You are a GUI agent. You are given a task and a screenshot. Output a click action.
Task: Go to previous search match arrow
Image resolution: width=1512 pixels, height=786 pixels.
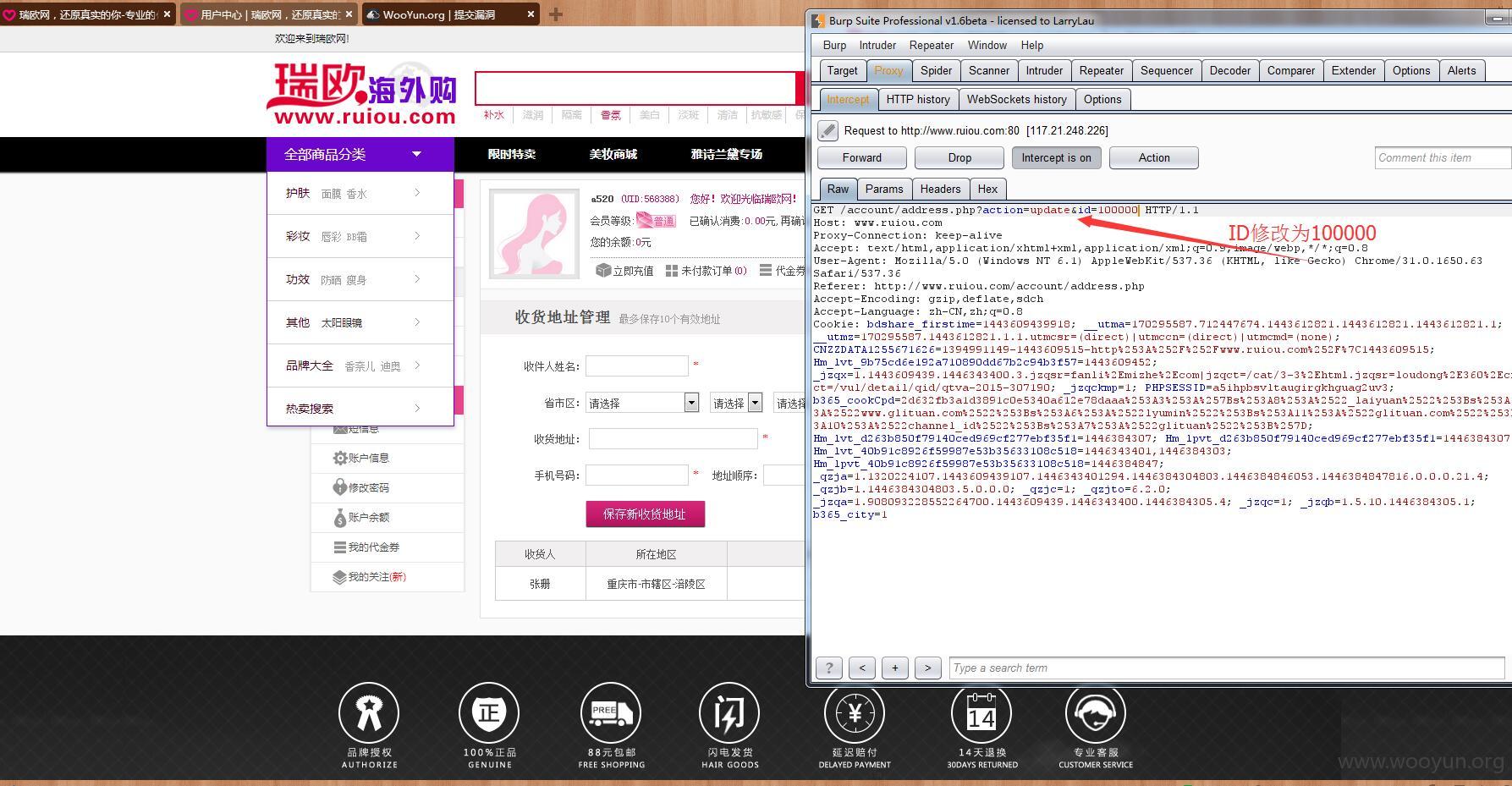tap(862, 668)
